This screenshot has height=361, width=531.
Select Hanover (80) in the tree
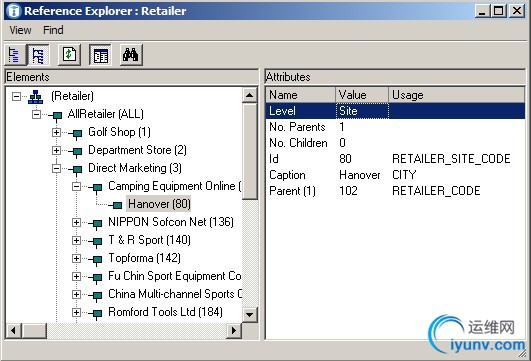click(x=159, y=204)
